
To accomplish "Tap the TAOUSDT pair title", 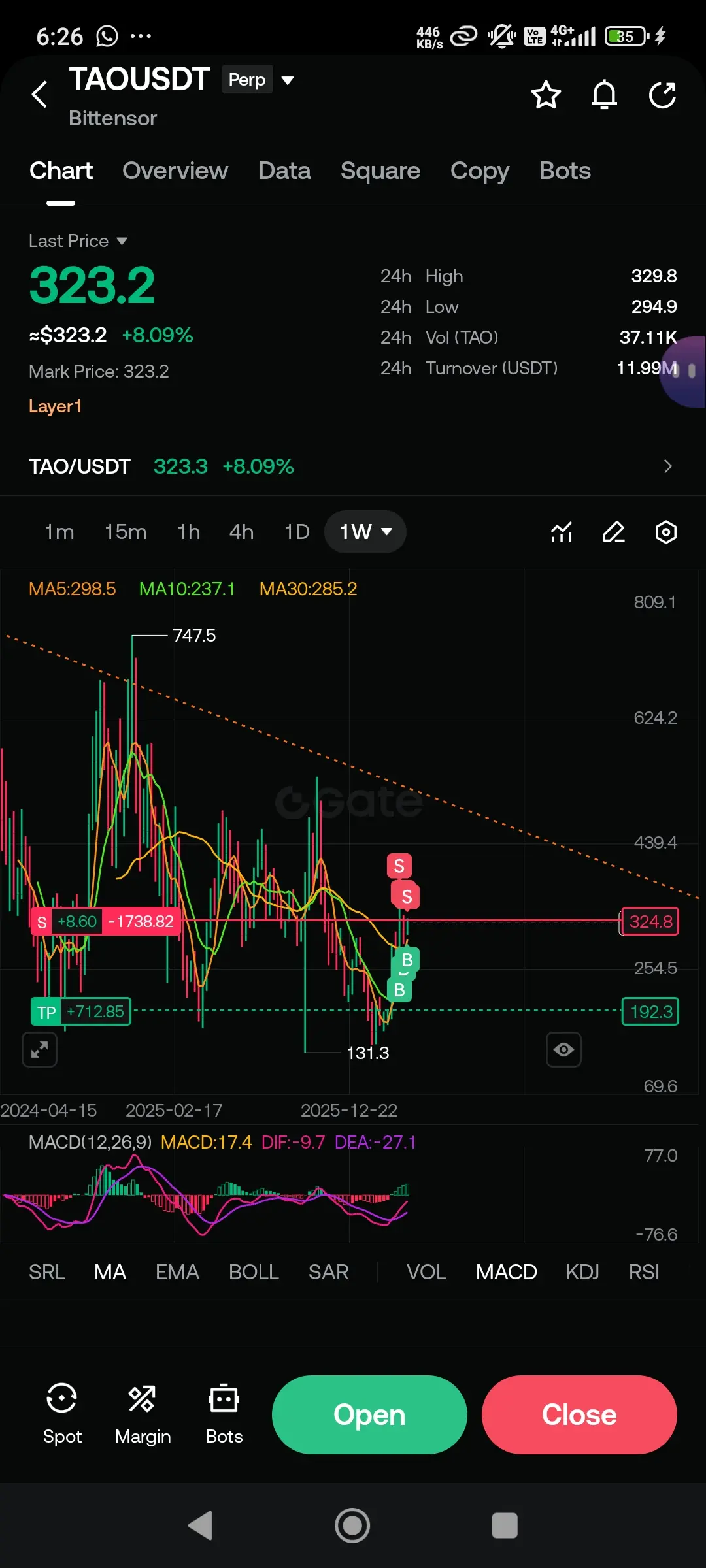I will tap(139, 79).
